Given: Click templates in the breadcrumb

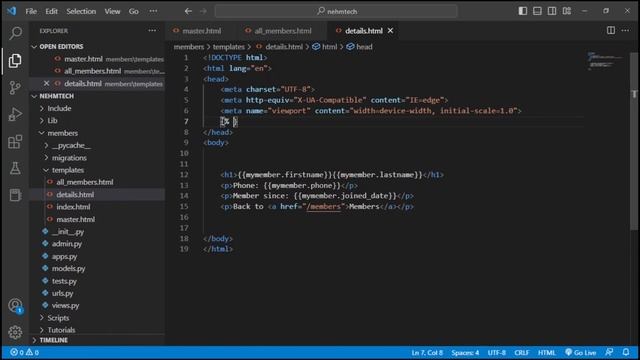Looking at the screenshot, I should pyautogui.click(x=228, y=47).
